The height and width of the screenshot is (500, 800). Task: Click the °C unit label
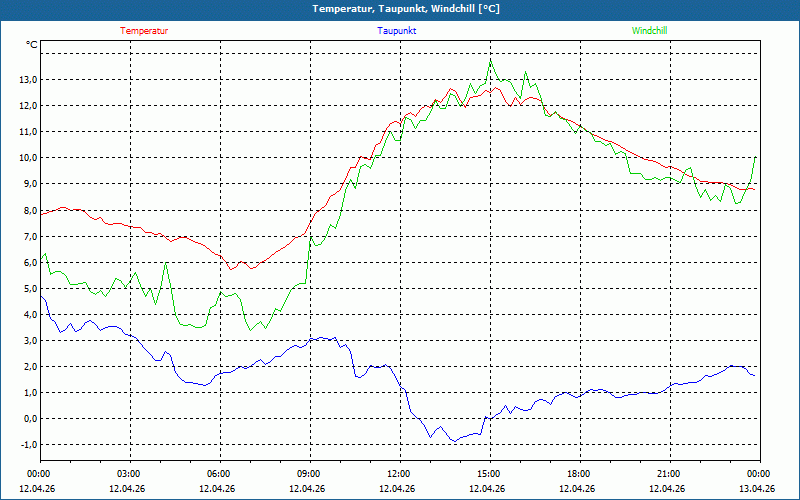(x=32, y=45)
